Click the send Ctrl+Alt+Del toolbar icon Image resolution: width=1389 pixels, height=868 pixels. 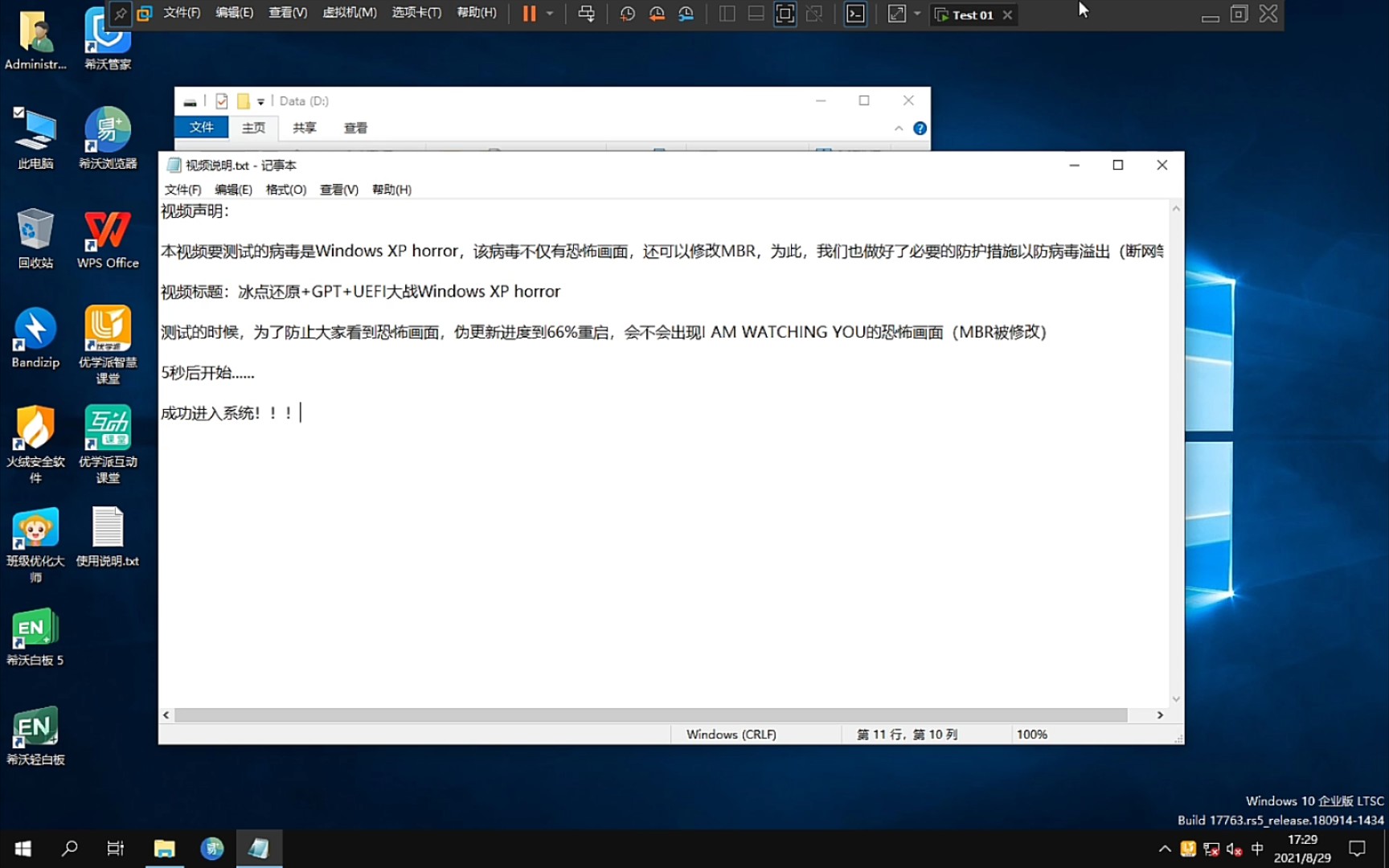point(587,14)
